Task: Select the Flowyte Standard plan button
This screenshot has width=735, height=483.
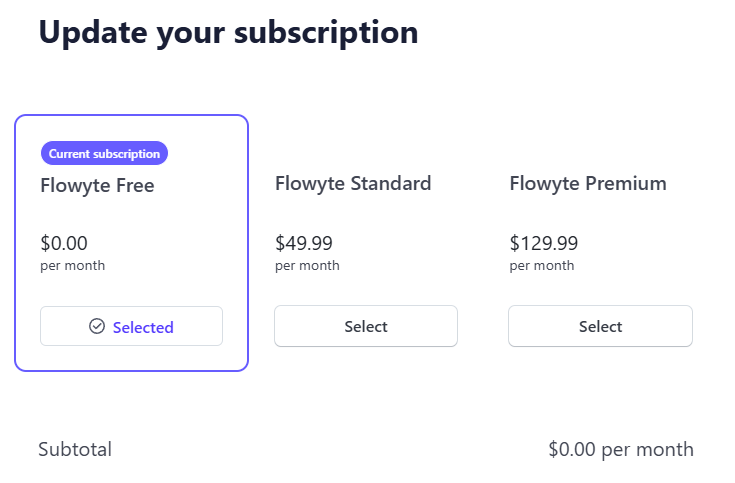Action: (x=366, y=326)
